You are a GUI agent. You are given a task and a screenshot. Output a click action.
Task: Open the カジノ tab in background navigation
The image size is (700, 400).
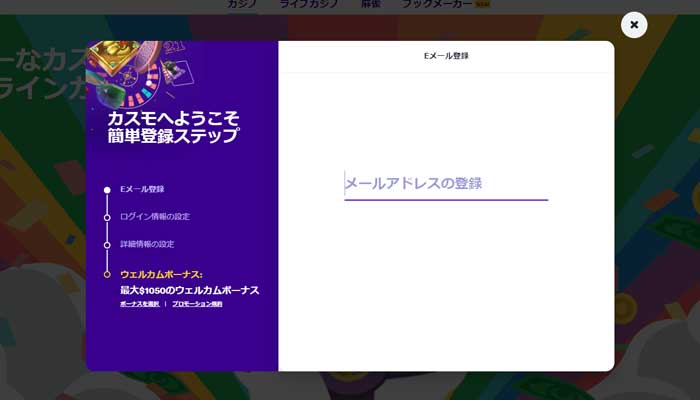click(242, 4)
